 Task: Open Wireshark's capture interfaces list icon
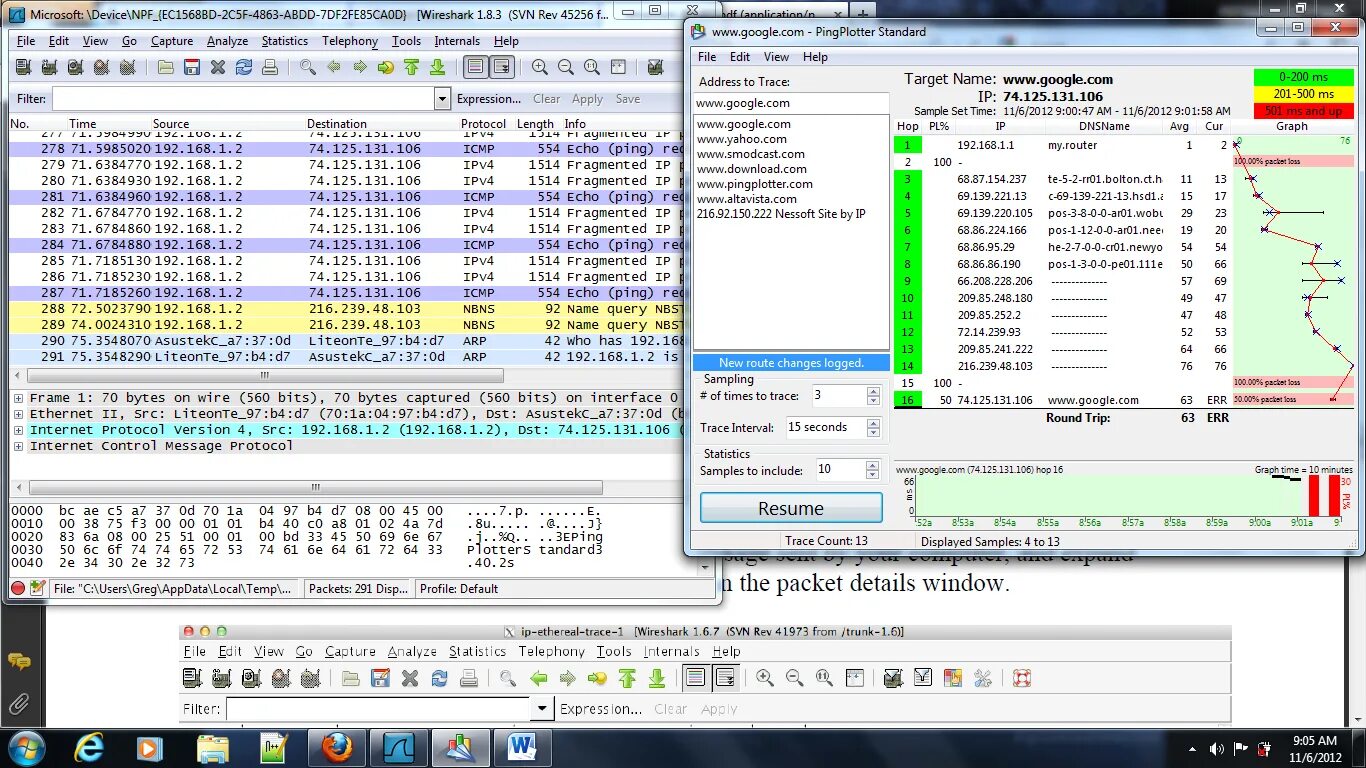coord(23,67)
